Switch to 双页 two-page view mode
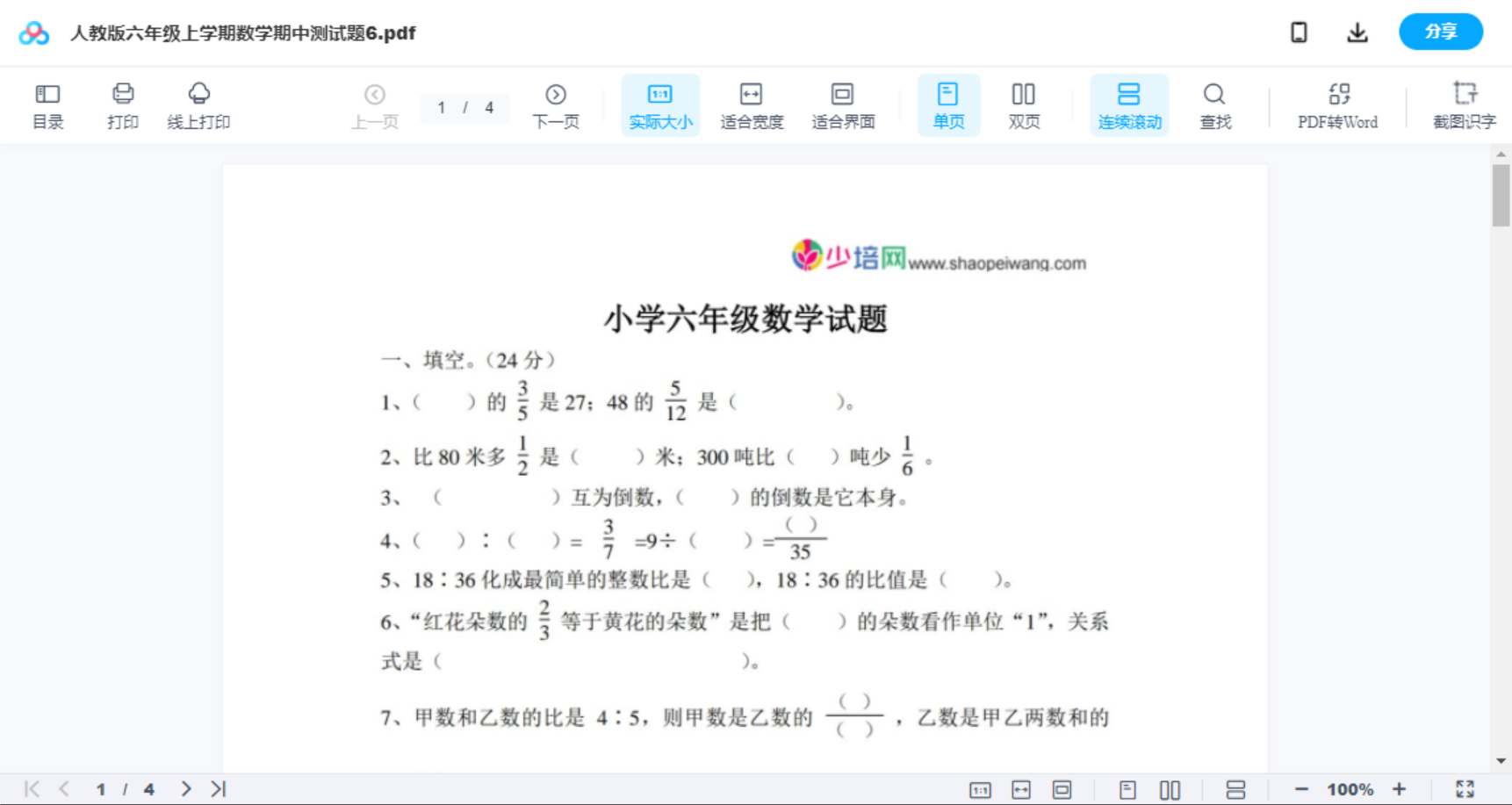Image resolution: width=1512 pixels, height=805 pixels. pos(1024,104)
